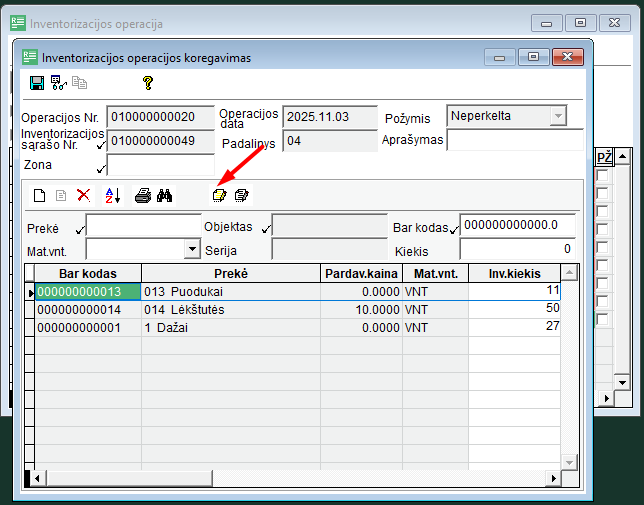Open search with the binoculars icon
644x505 pixels.
(x=165, y=196)
